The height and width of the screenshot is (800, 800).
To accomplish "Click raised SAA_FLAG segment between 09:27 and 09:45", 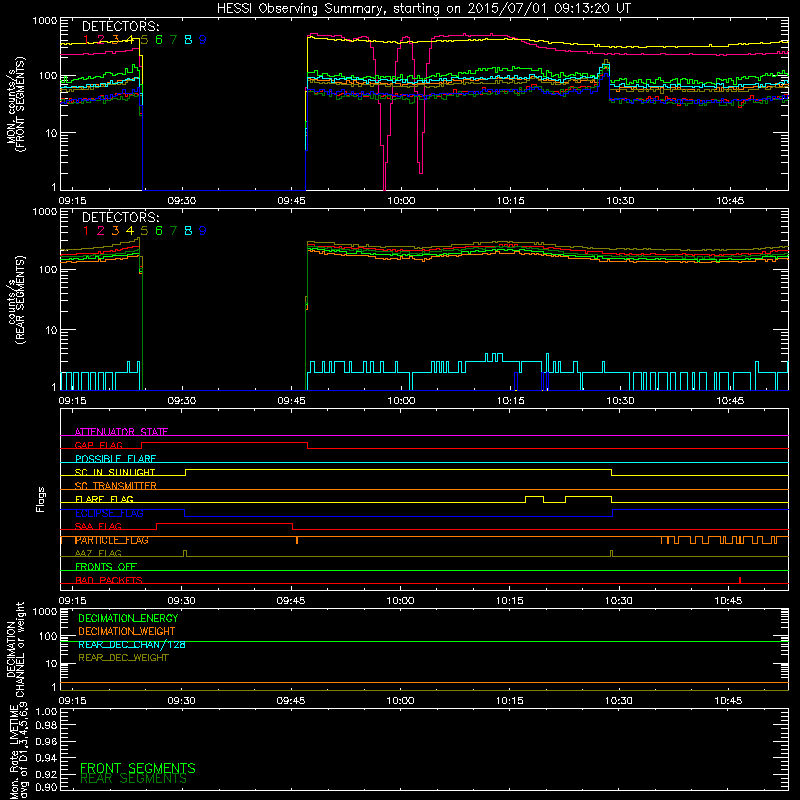I will pyautogui.click(x=224, y=523).
